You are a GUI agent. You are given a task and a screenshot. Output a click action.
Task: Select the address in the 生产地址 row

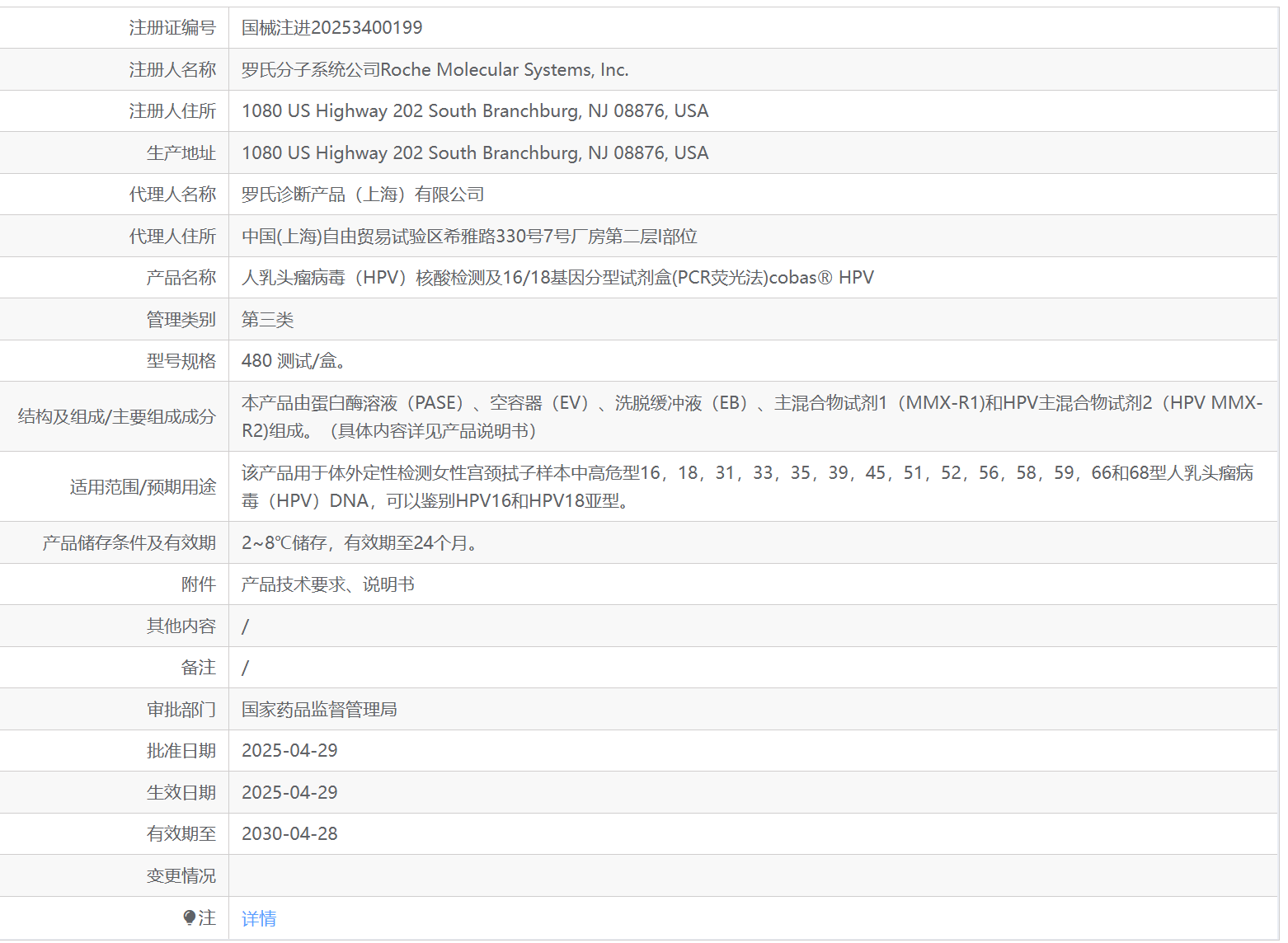(x=475, y=153)
